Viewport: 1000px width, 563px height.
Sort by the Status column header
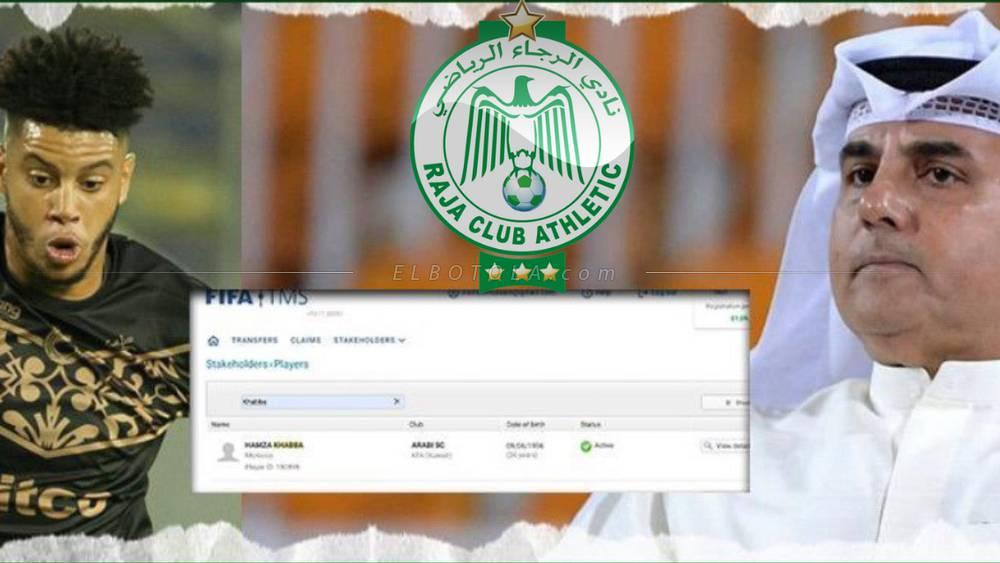(591, 424)
